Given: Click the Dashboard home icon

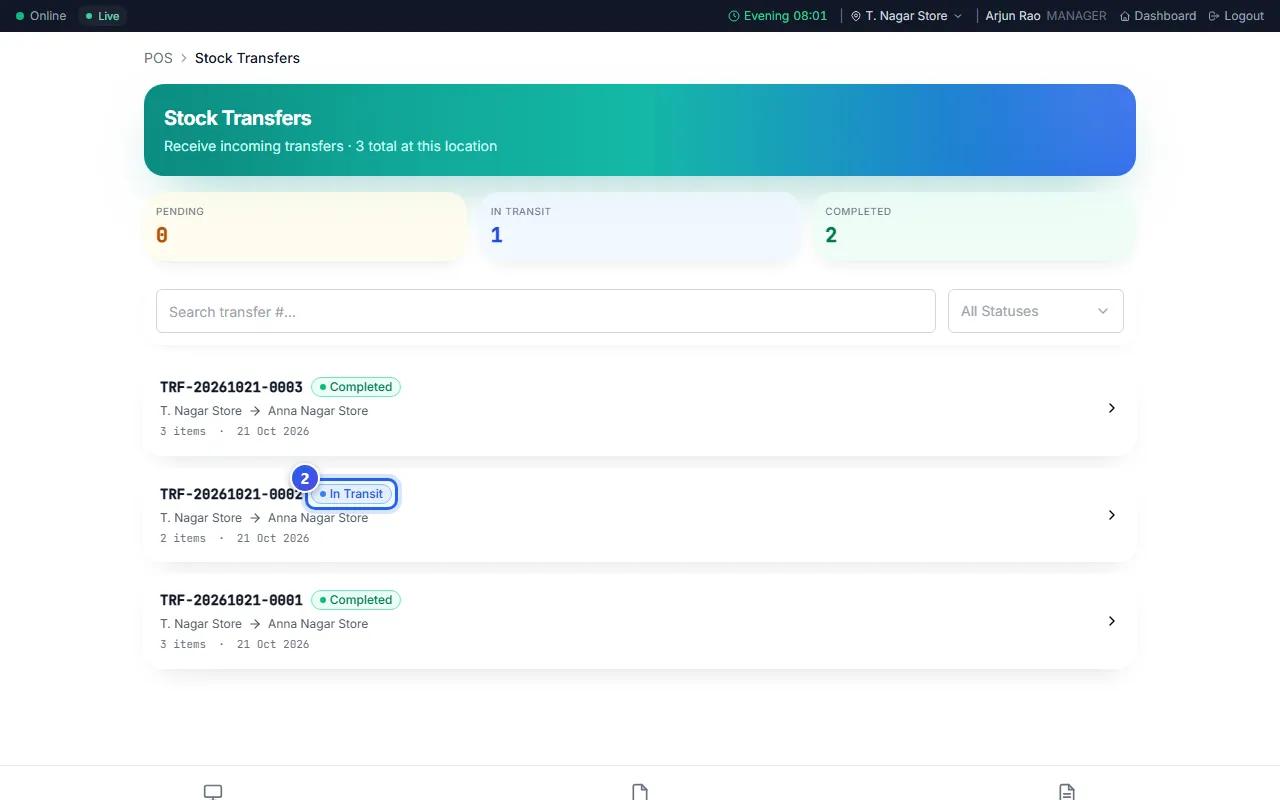Looking at the screenshot, I should pyautogui.click(x=1125, y=16).
